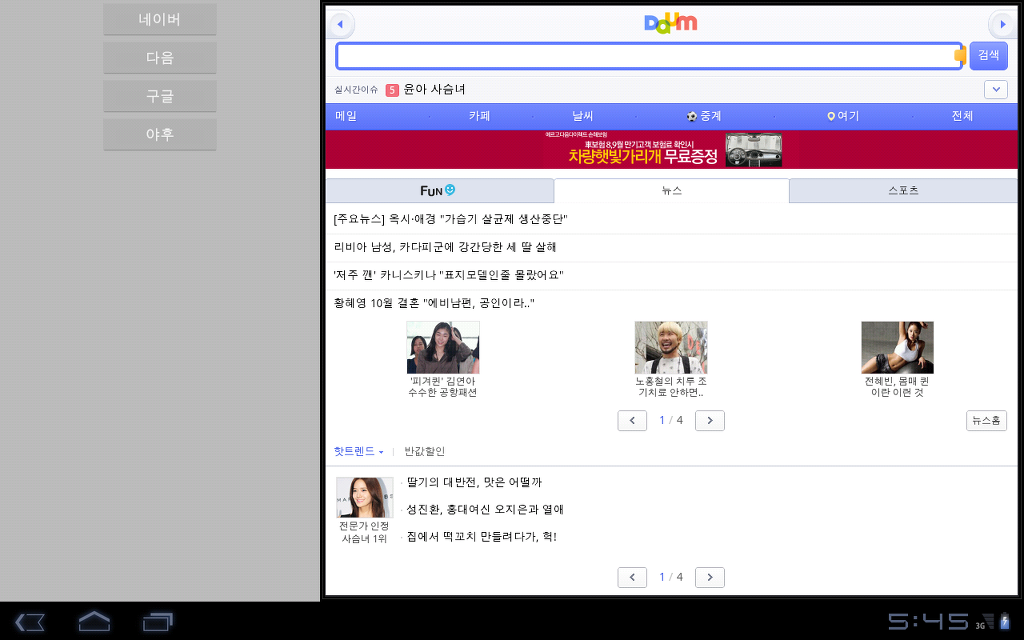
Task: Select the 네이버 button in the left panel
Action: (x=159, y=20)
